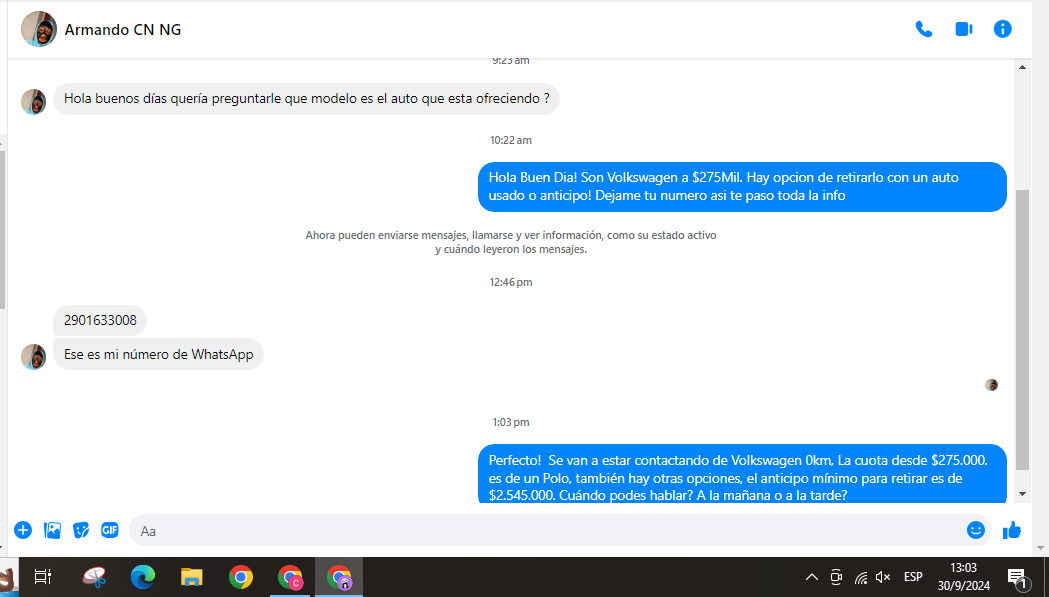
Task: Click the contact name Armando CN NG
Action: pyautogui.click(x=122, y=29)
